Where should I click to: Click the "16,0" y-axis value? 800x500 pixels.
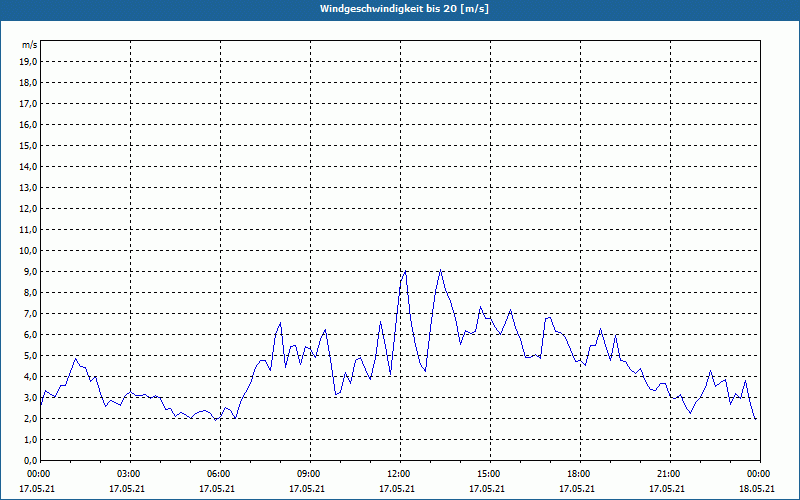pos(28,124)
